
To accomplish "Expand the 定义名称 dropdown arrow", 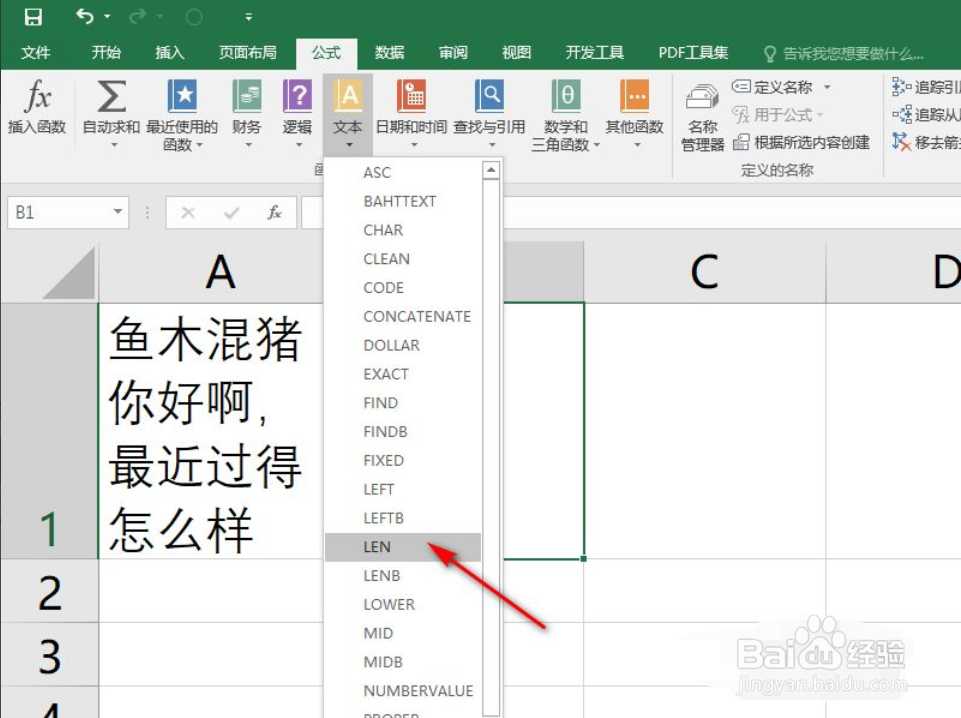I will [827, 87].
